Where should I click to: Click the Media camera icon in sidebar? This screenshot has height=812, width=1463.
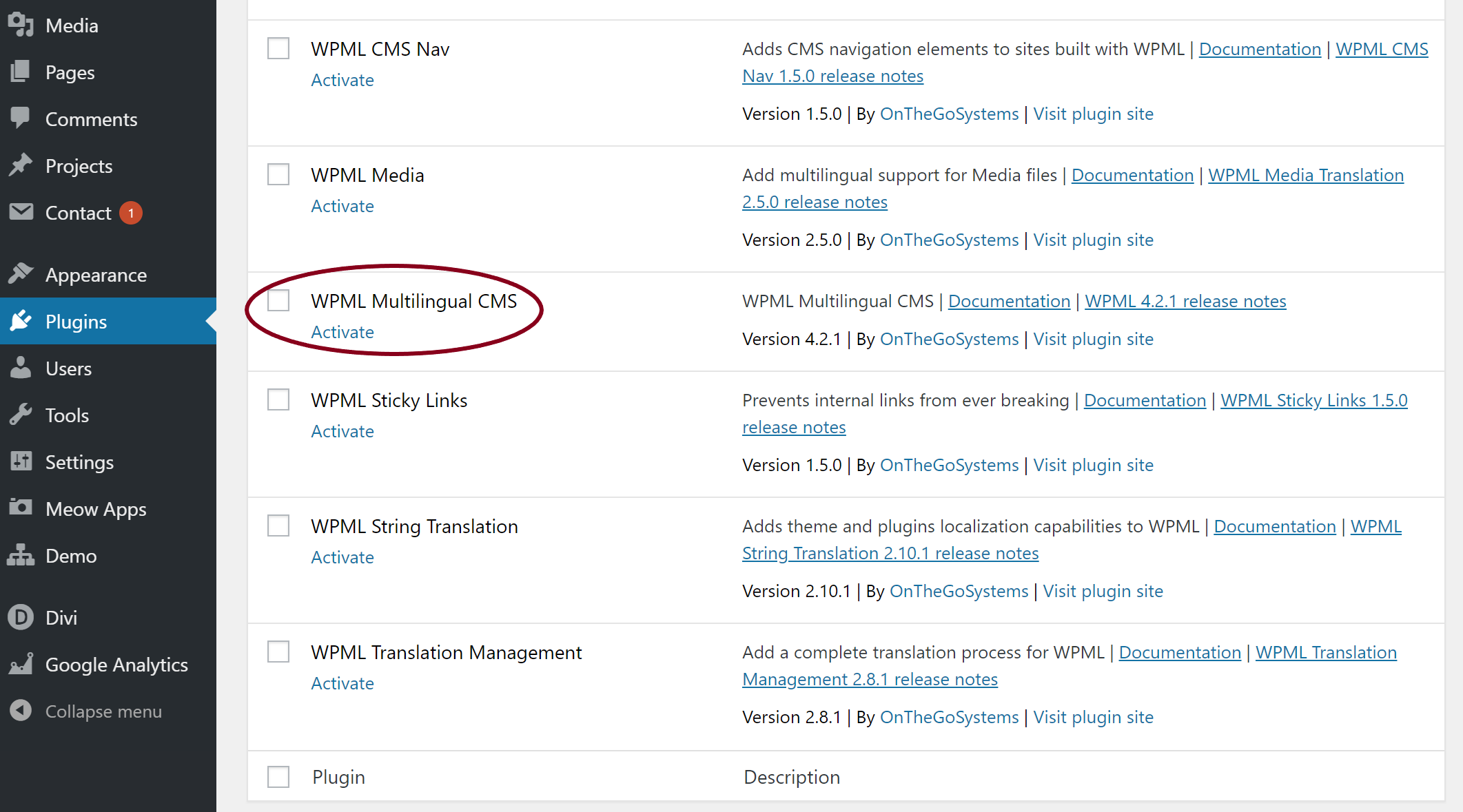click(21, 25)
